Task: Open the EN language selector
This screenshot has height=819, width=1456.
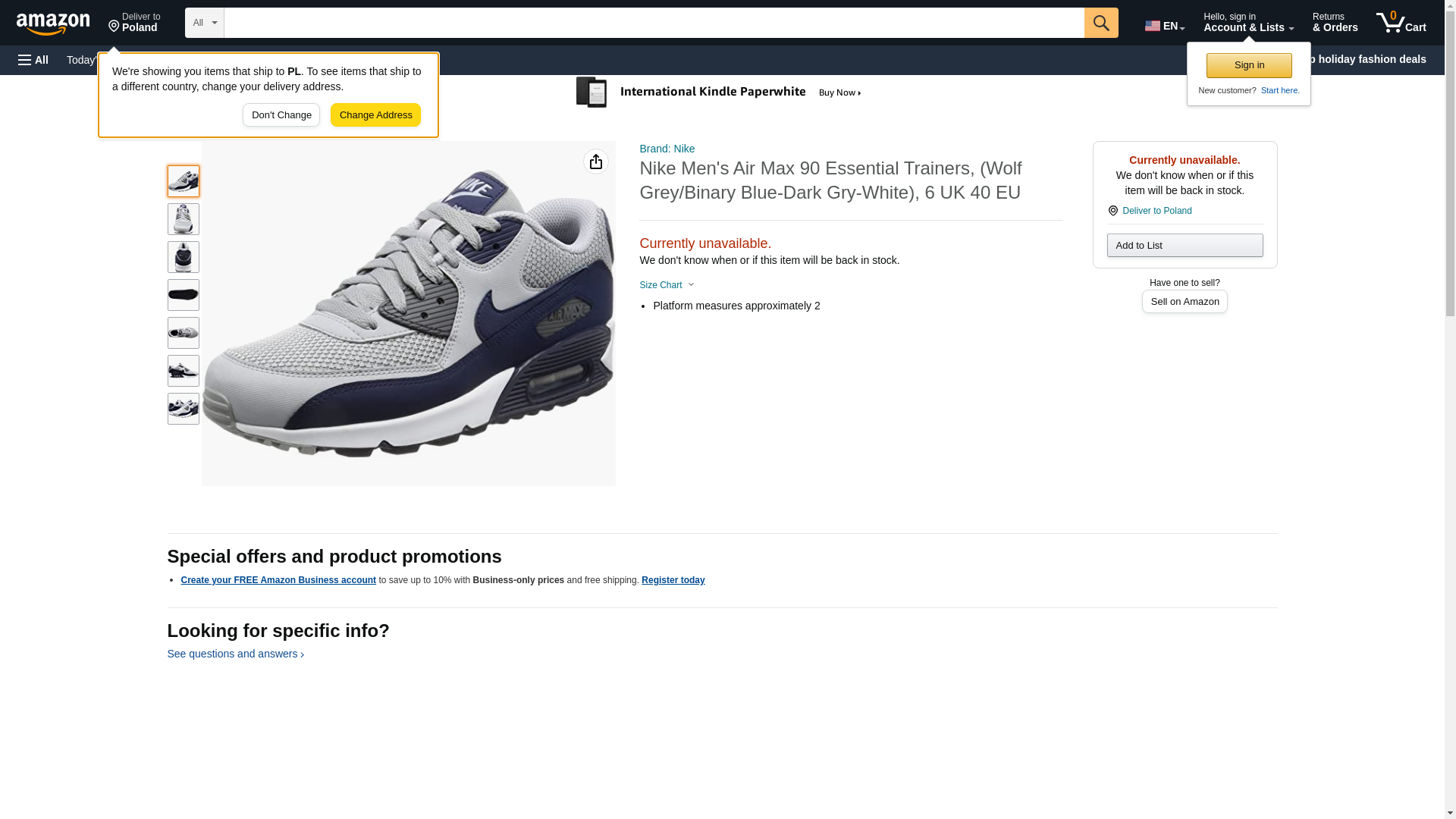Action: (x=1164, y=25)
